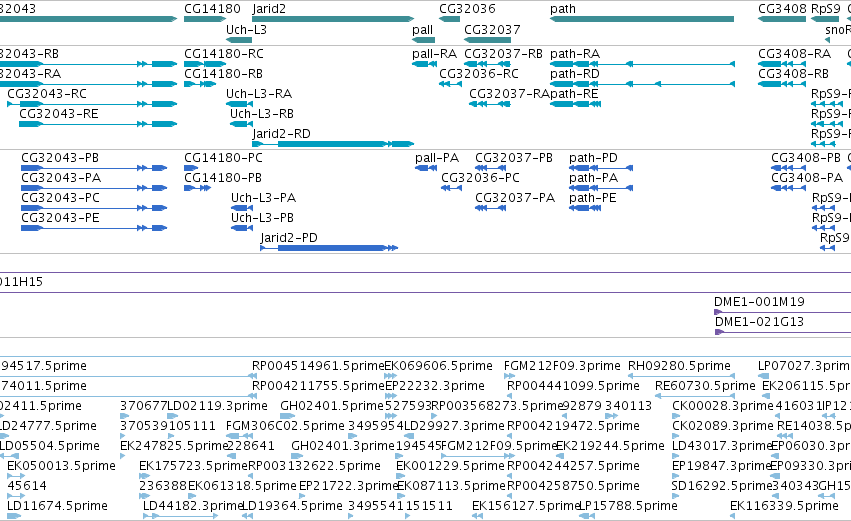This screenshot has width=851, height=521.
Task: Select protein CG32037-PB
Action: pyautogui.click(x=491, y=168)
